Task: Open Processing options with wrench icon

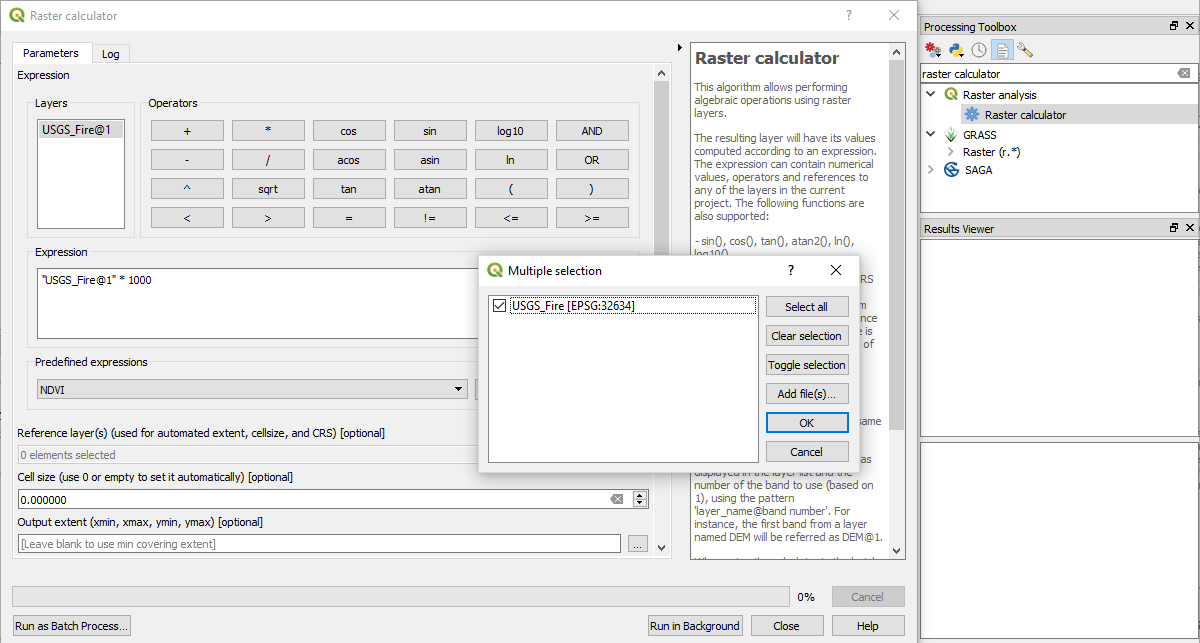Action: (1025, 48)
